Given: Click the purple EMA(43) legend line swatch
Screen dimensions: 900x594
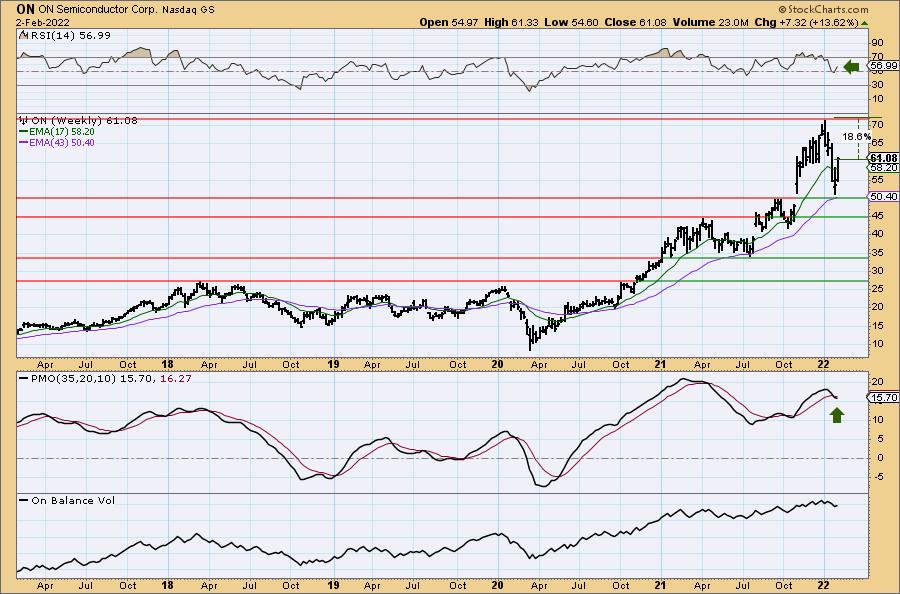Looking at the screenshot, I should pos(24,142).
